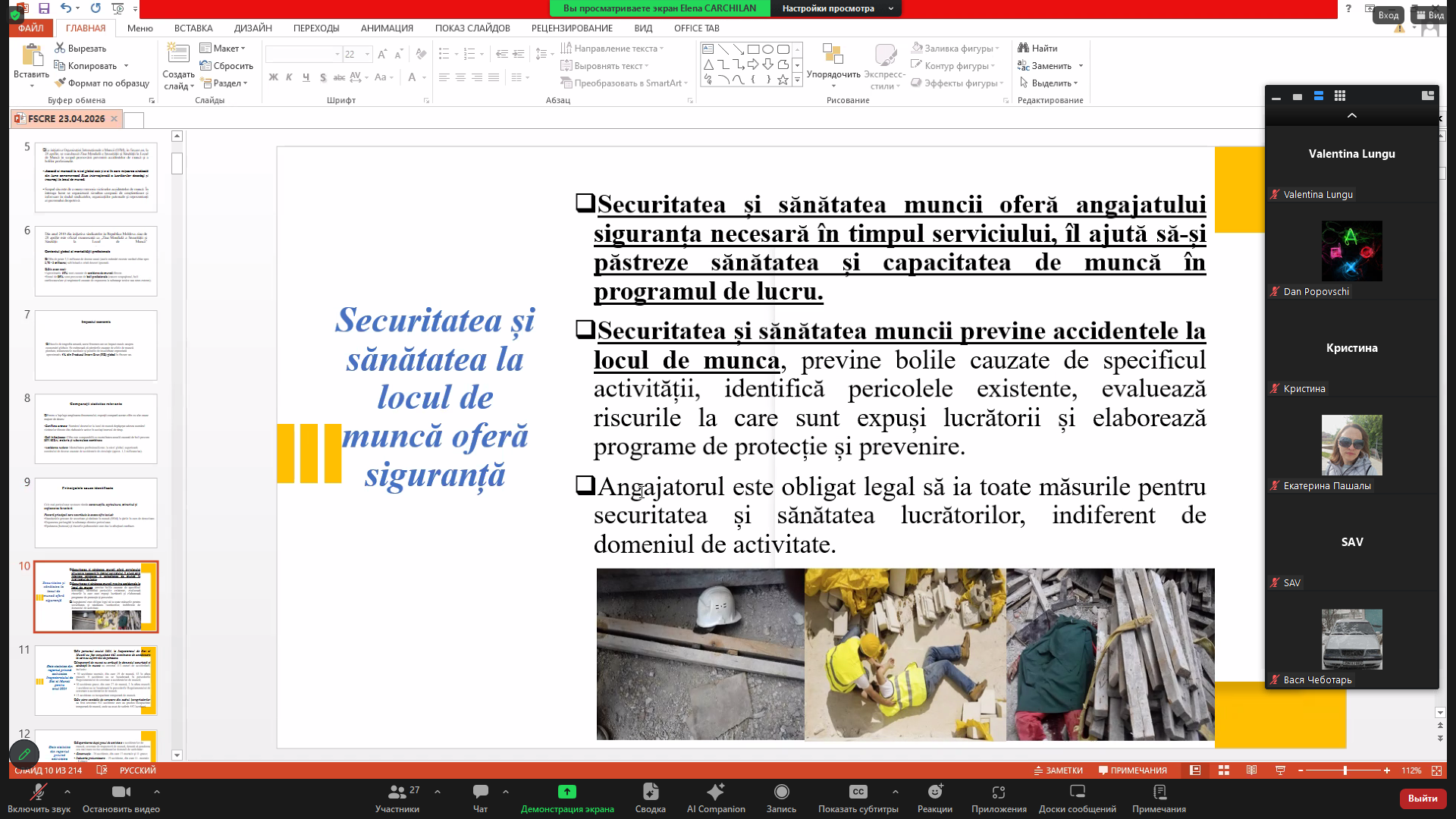Expand arrow next to Participants button

click(438, 791)
